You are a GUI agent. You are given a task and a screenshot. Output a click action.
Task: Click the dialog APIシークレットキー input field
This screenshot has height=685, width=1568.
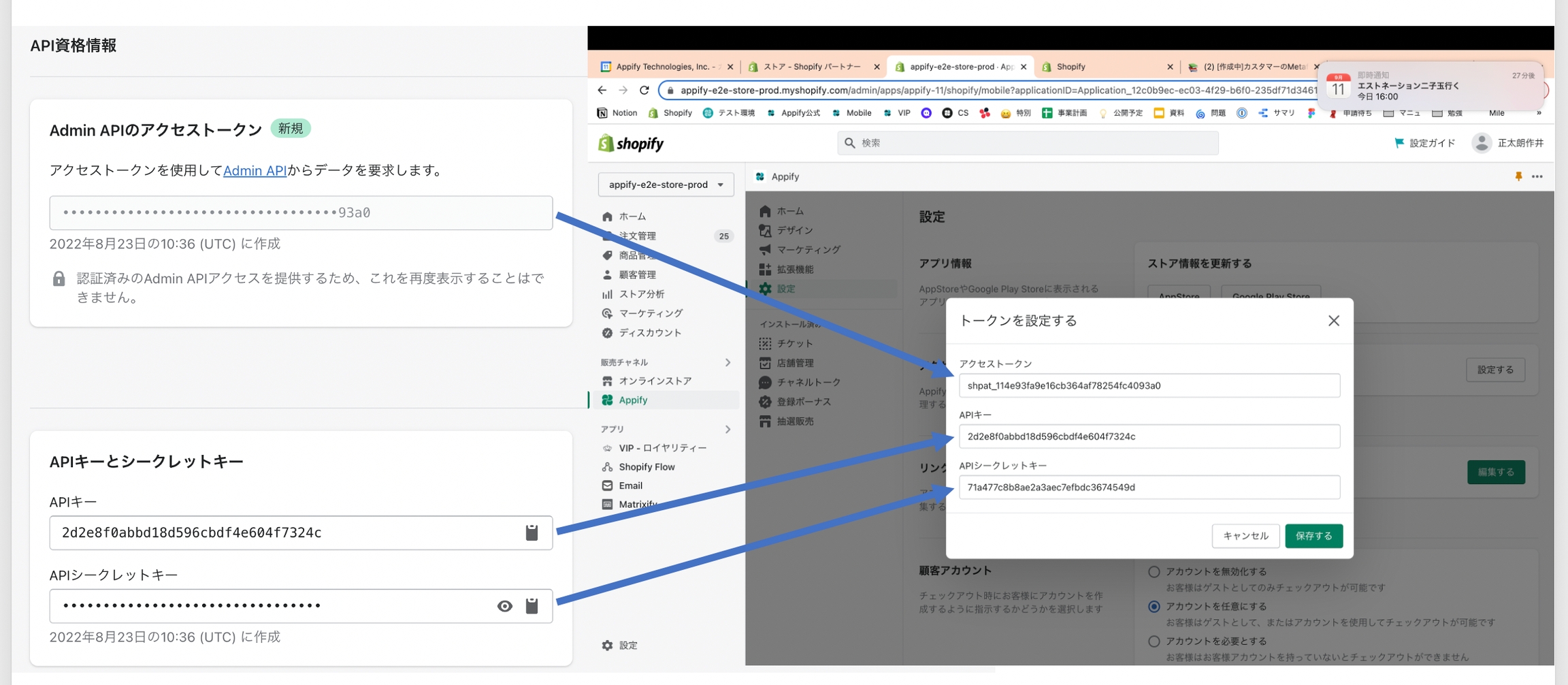coord(1149,488)
